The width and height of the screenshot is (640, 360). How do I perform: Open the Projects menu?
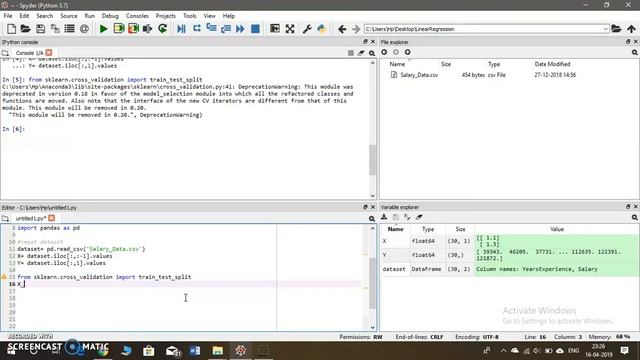(165, 16)
